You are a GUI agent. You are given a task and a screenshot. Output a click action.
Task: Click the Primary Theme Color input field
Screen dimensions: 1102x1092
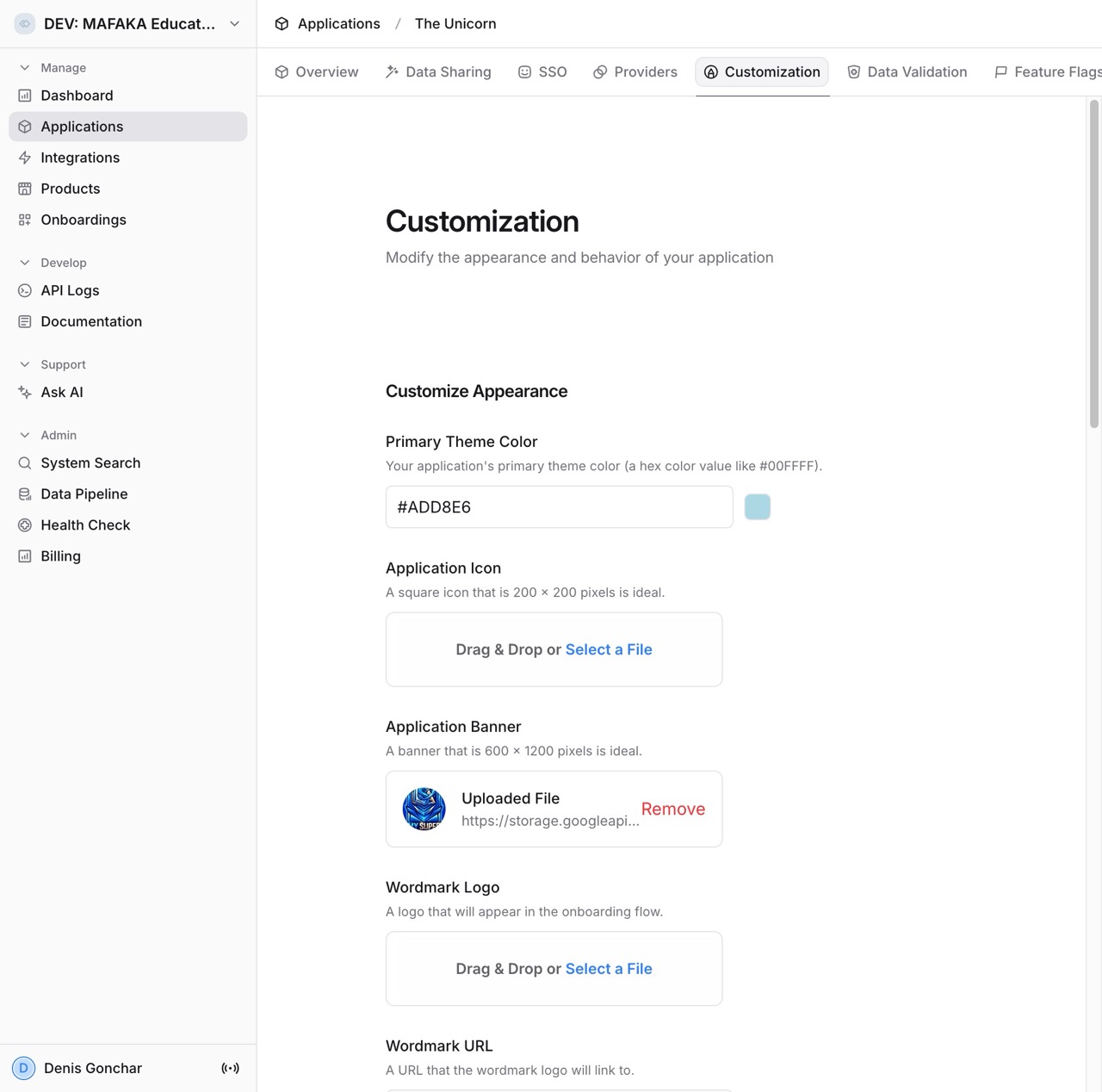[x=558, y=506]
